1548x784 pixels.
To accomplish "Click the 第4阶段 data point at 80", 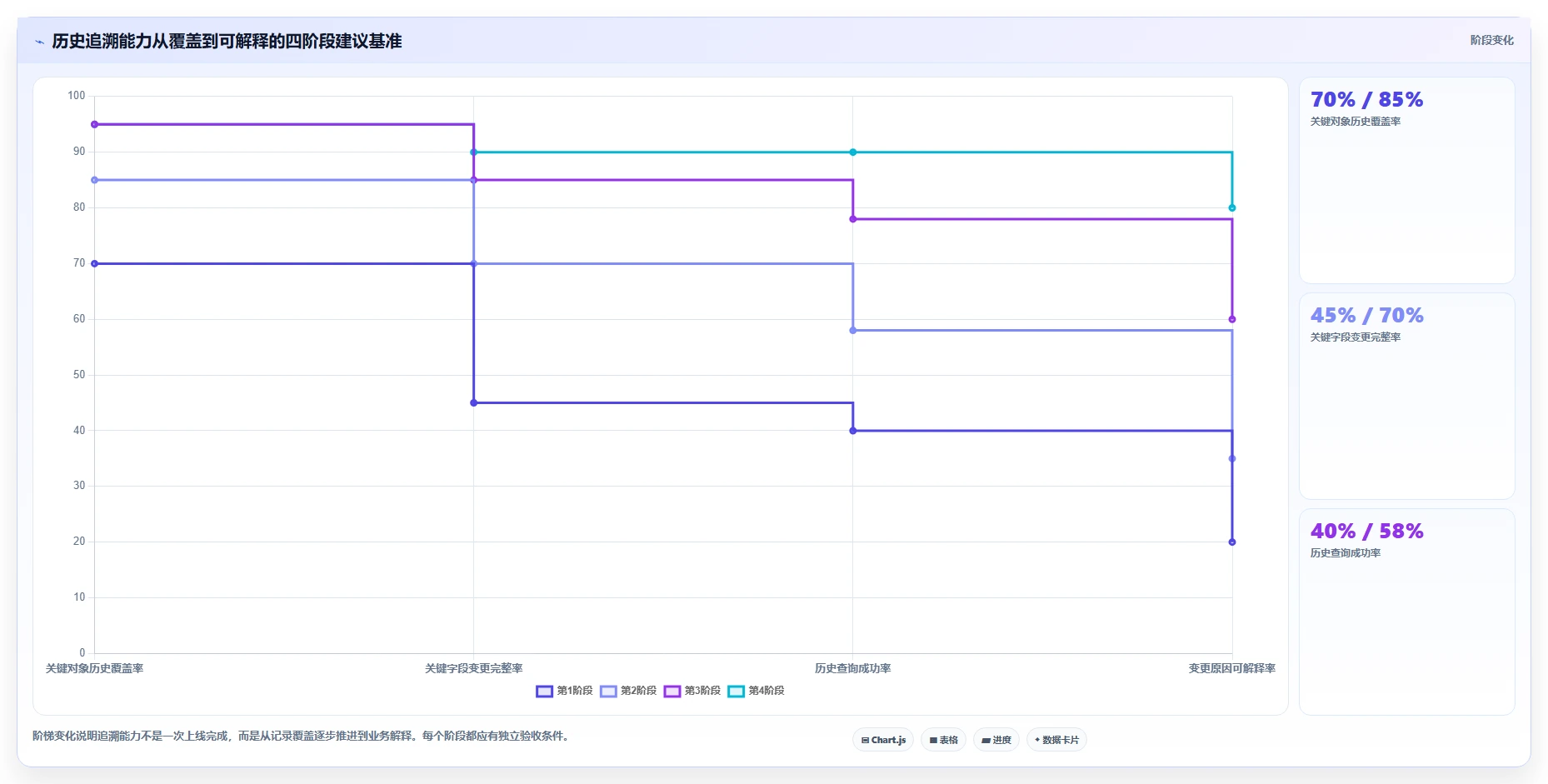I will 1232,208.
